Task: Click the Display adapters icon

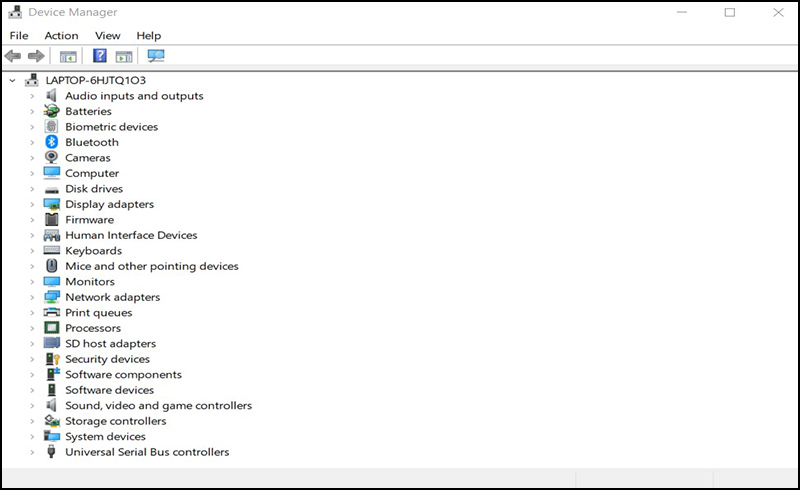Action: (52, 204)
